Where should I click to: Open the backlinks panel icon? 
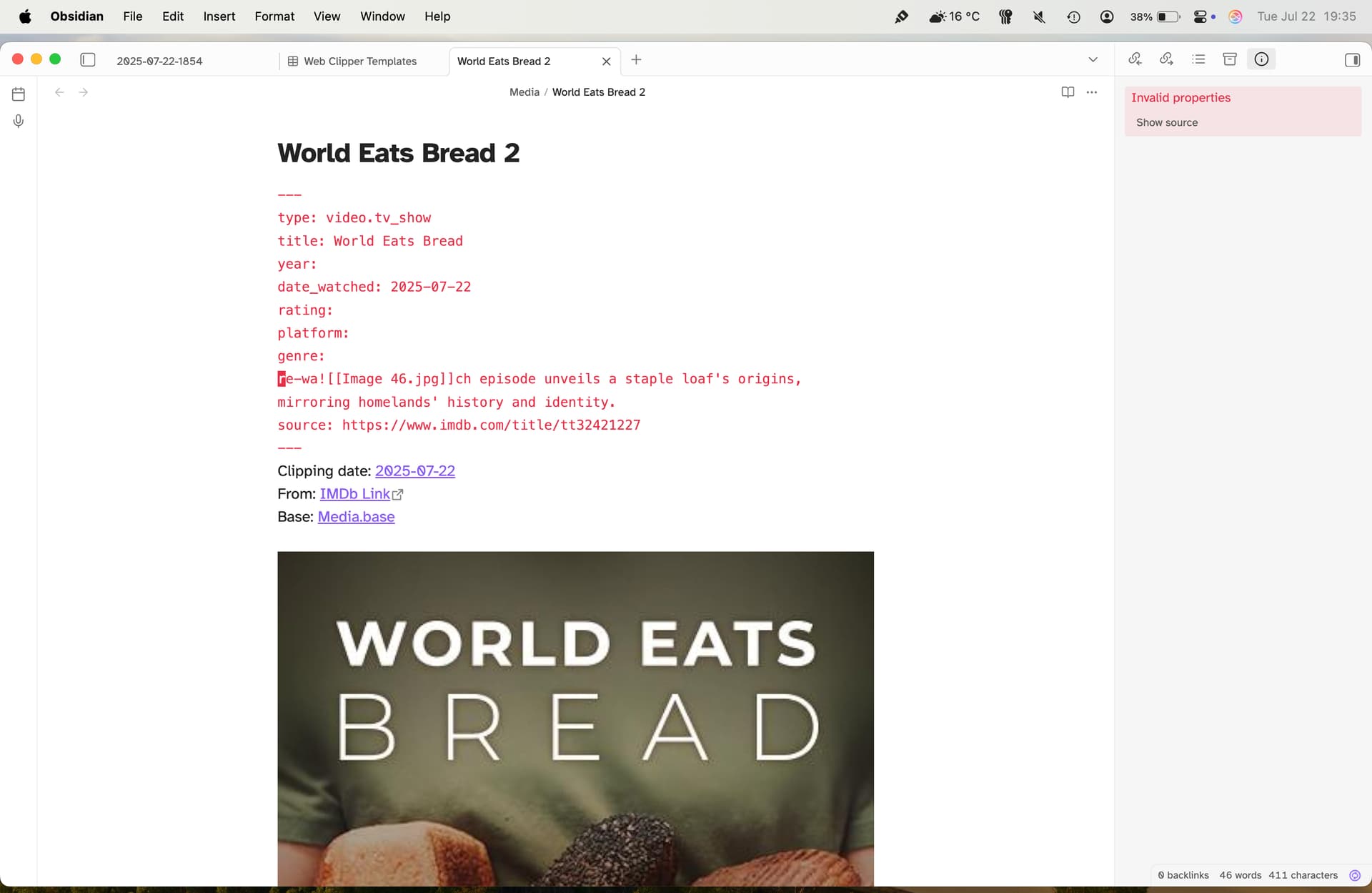(x=1135, y=59)
